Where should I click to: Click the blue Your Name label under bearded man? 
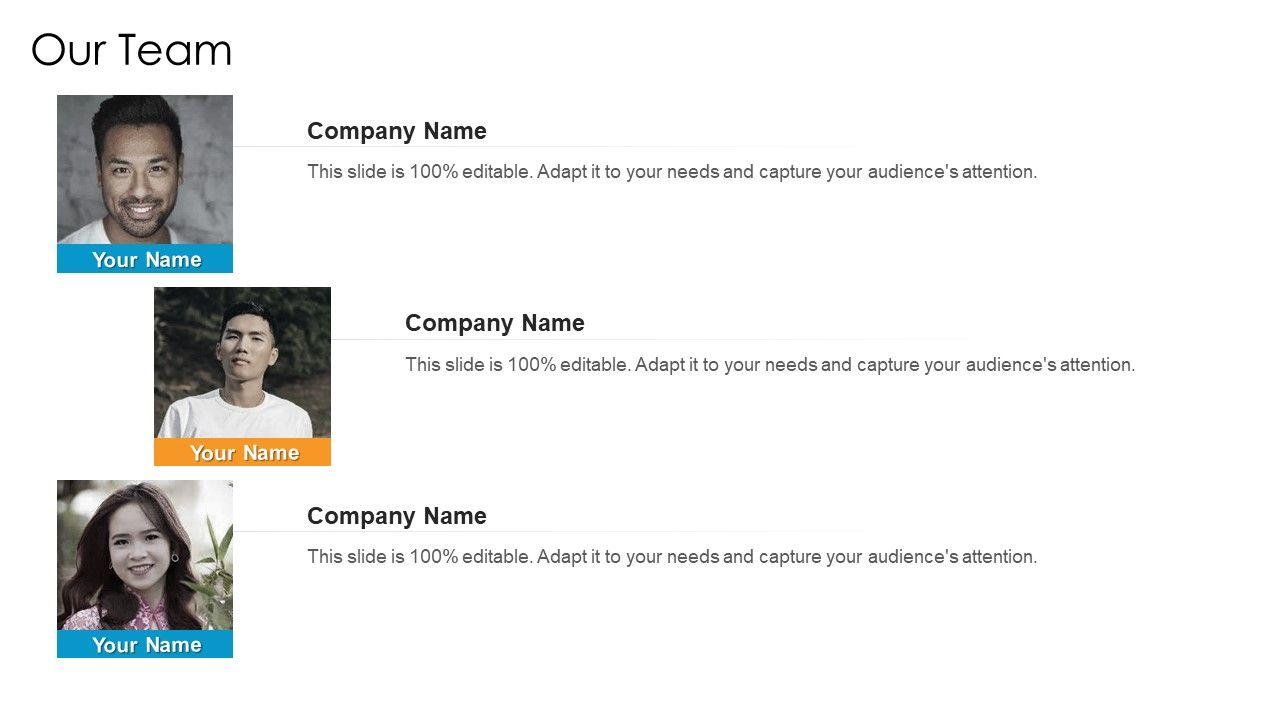click(x=145, y=259)
